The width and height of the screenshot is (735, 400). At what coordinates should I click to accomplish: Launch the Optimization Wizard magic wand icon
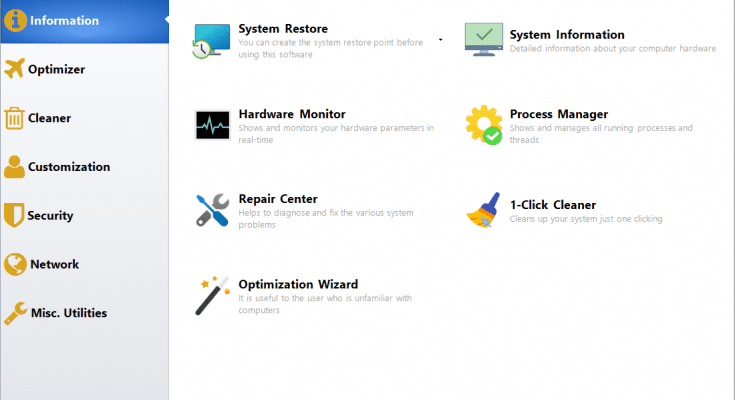[212, 296]
